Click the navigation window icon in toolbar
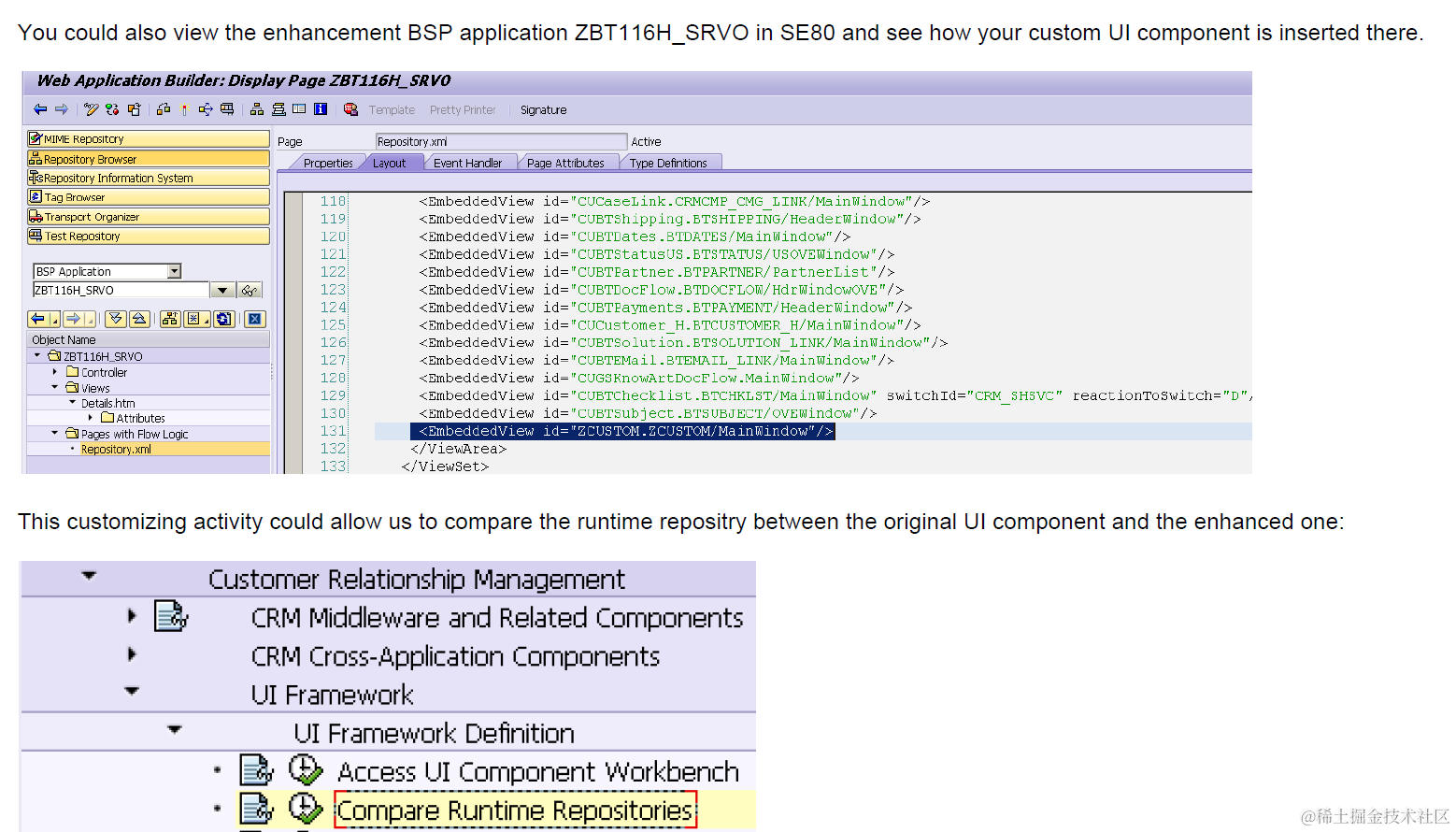 click(x=278, y=109)
